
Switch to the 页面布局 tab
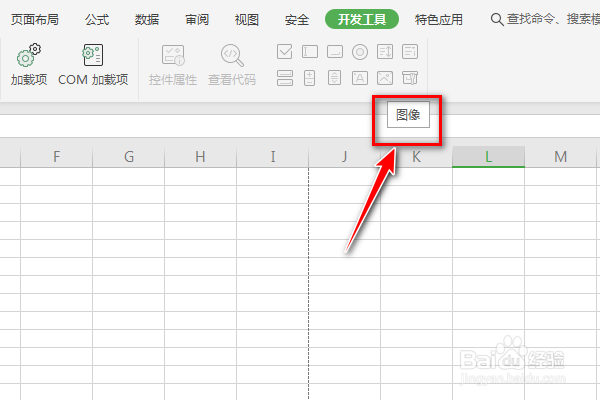[35, 19]
